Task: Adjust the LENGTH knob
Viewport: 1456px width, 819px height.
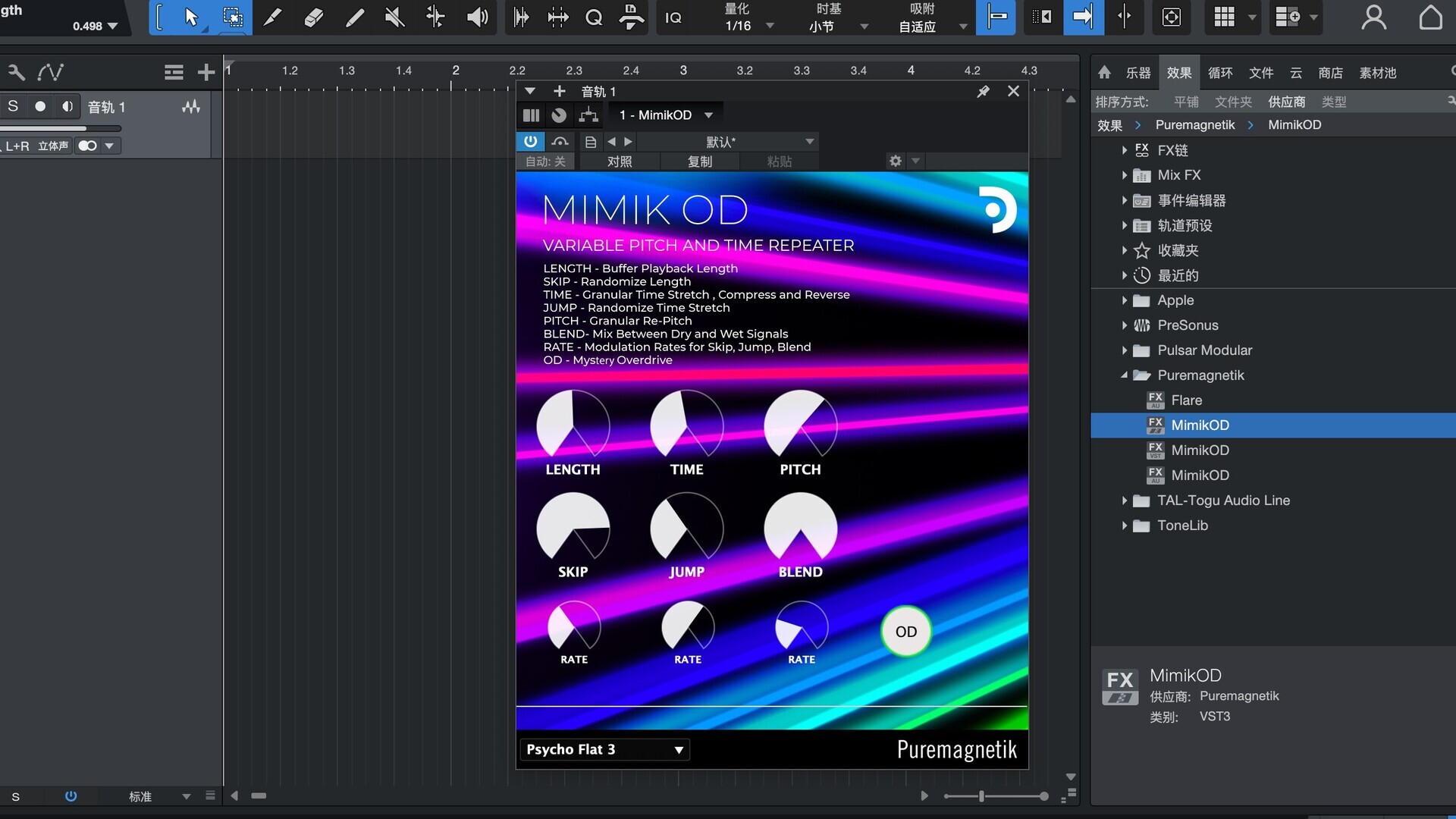Action: 573,425
